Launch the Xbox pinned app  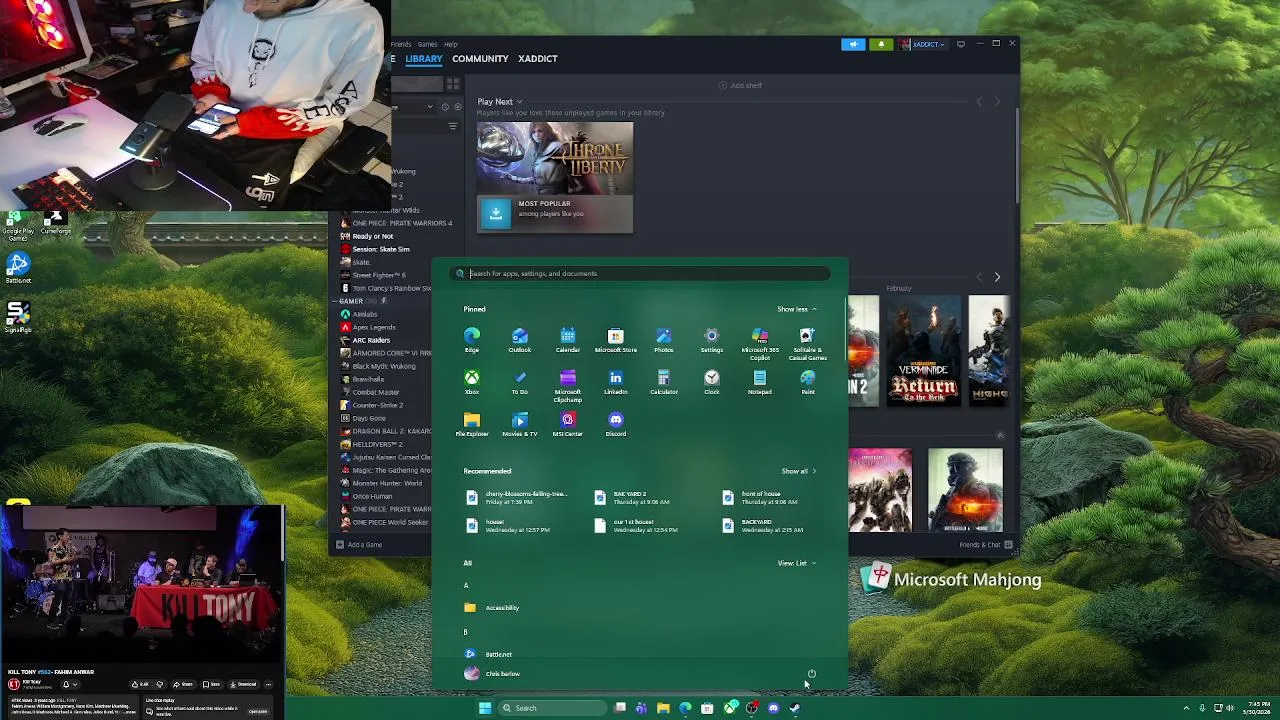[x=472, y=382]
